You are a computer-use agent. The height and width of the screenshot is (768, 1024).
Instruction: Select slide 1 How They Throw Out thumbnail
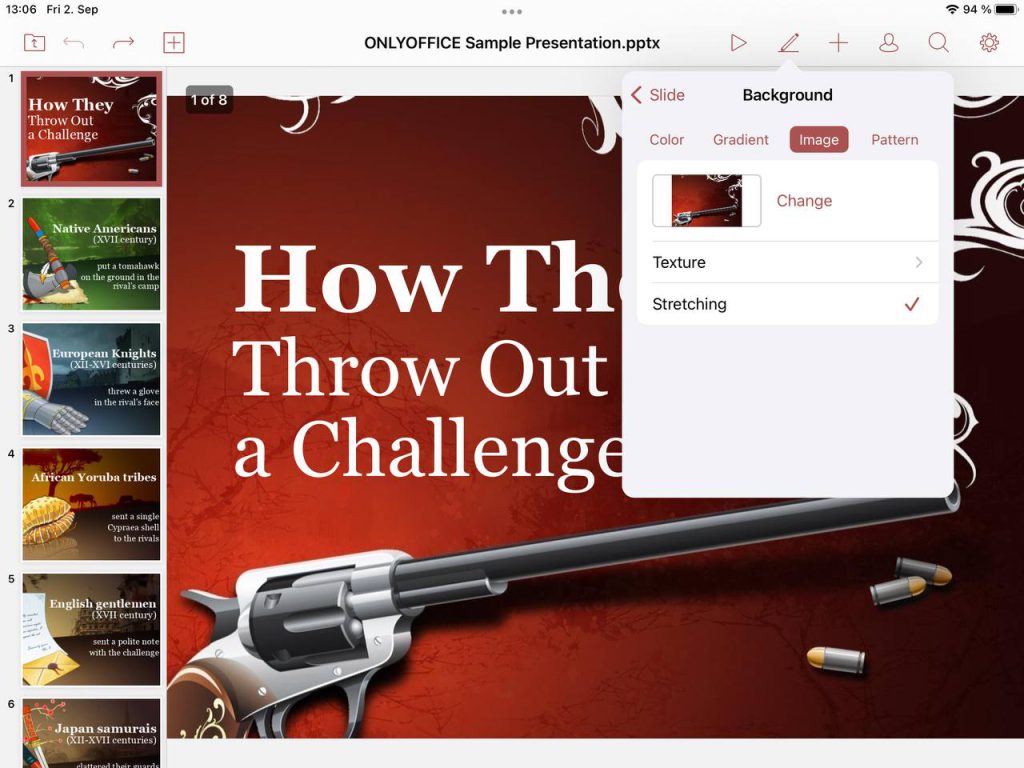point(91,129)
